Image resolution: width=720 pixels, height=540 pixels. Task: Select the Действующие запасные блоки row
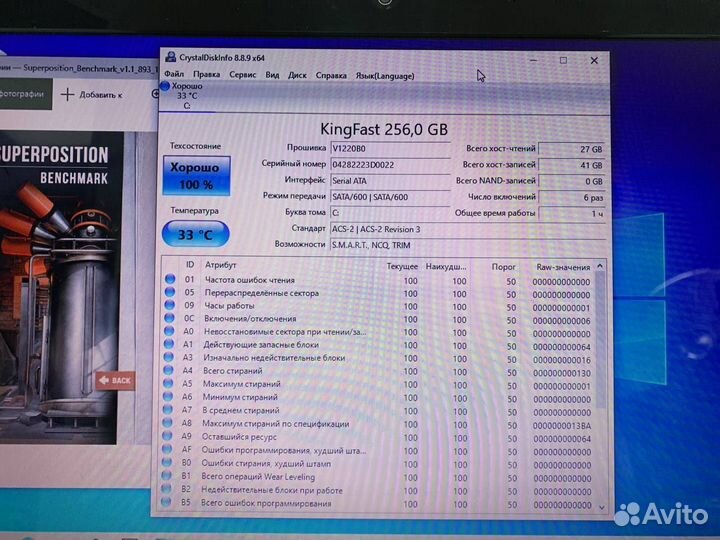click(x=378, y=345)
